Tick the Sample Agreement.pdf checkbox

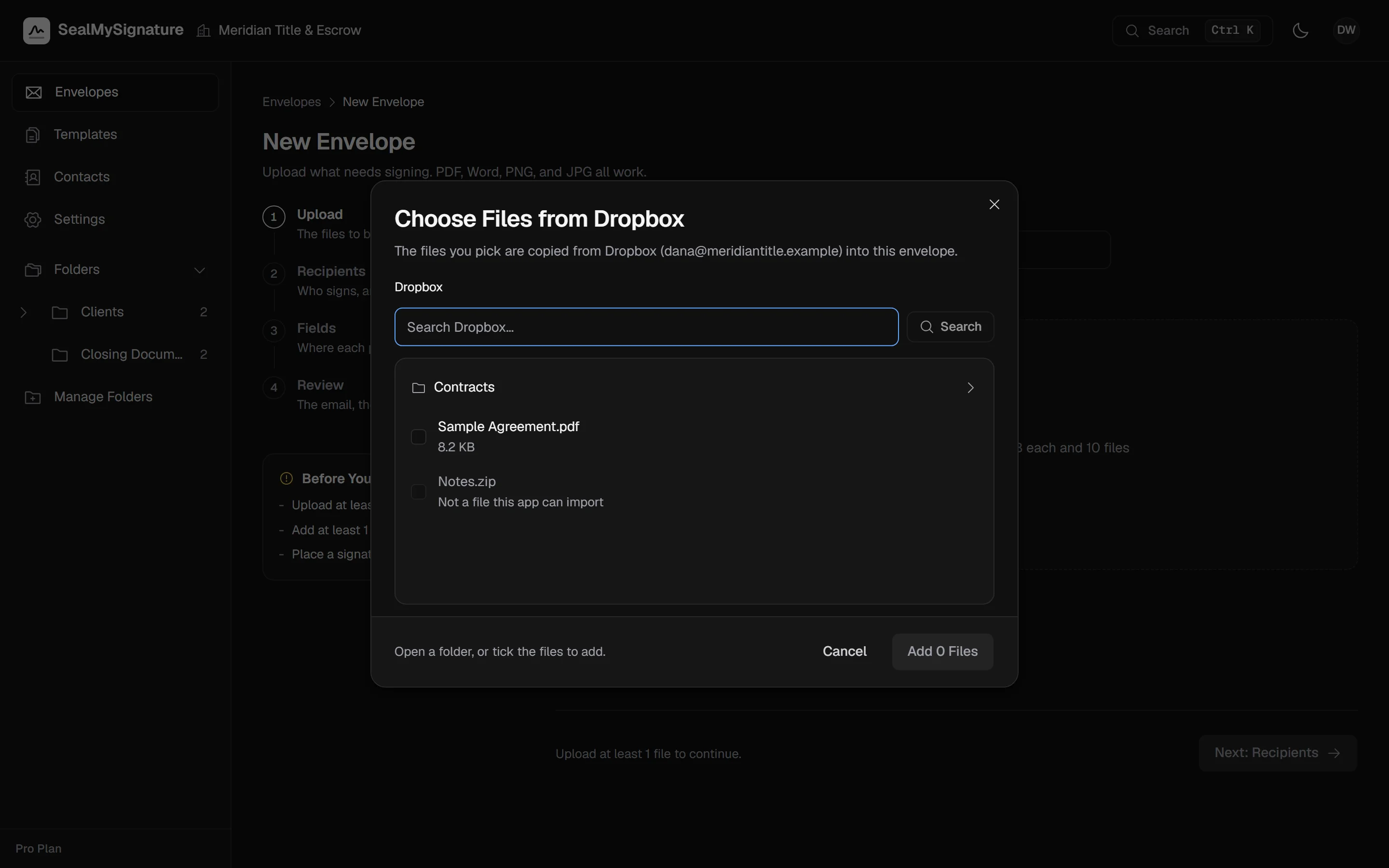(x=419, y=437)
